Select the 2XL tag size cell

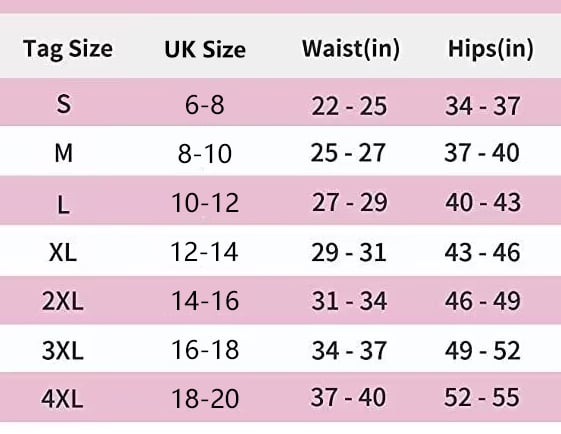(x=63, y=301)
